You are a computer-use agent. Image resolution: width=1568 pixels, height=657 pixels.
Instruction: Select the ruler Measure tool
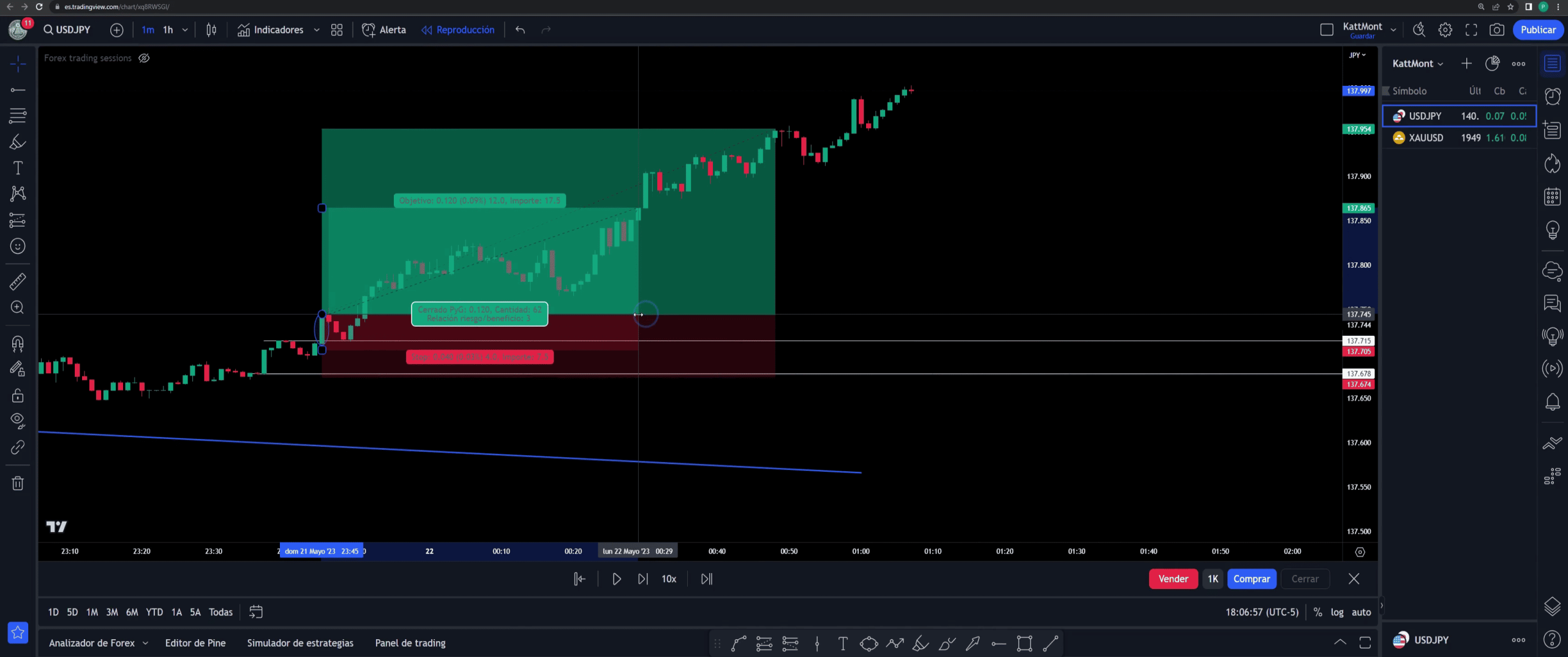(x=18, y=281)
